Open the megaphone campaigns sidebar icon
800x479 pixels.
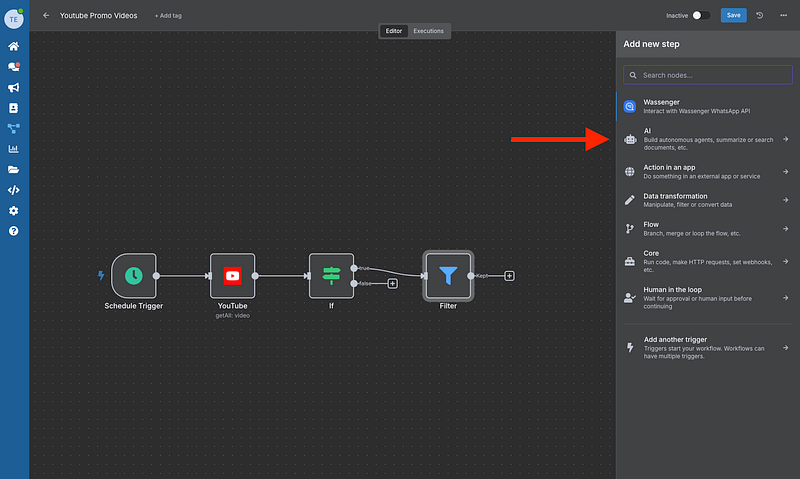pos(14,87)
